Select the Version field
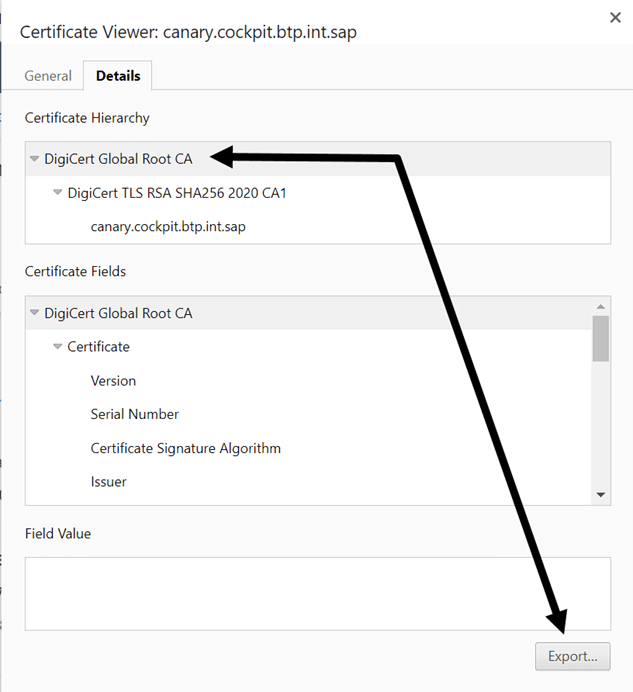Viewport: 633px width, 692px height. click(113, 381)
